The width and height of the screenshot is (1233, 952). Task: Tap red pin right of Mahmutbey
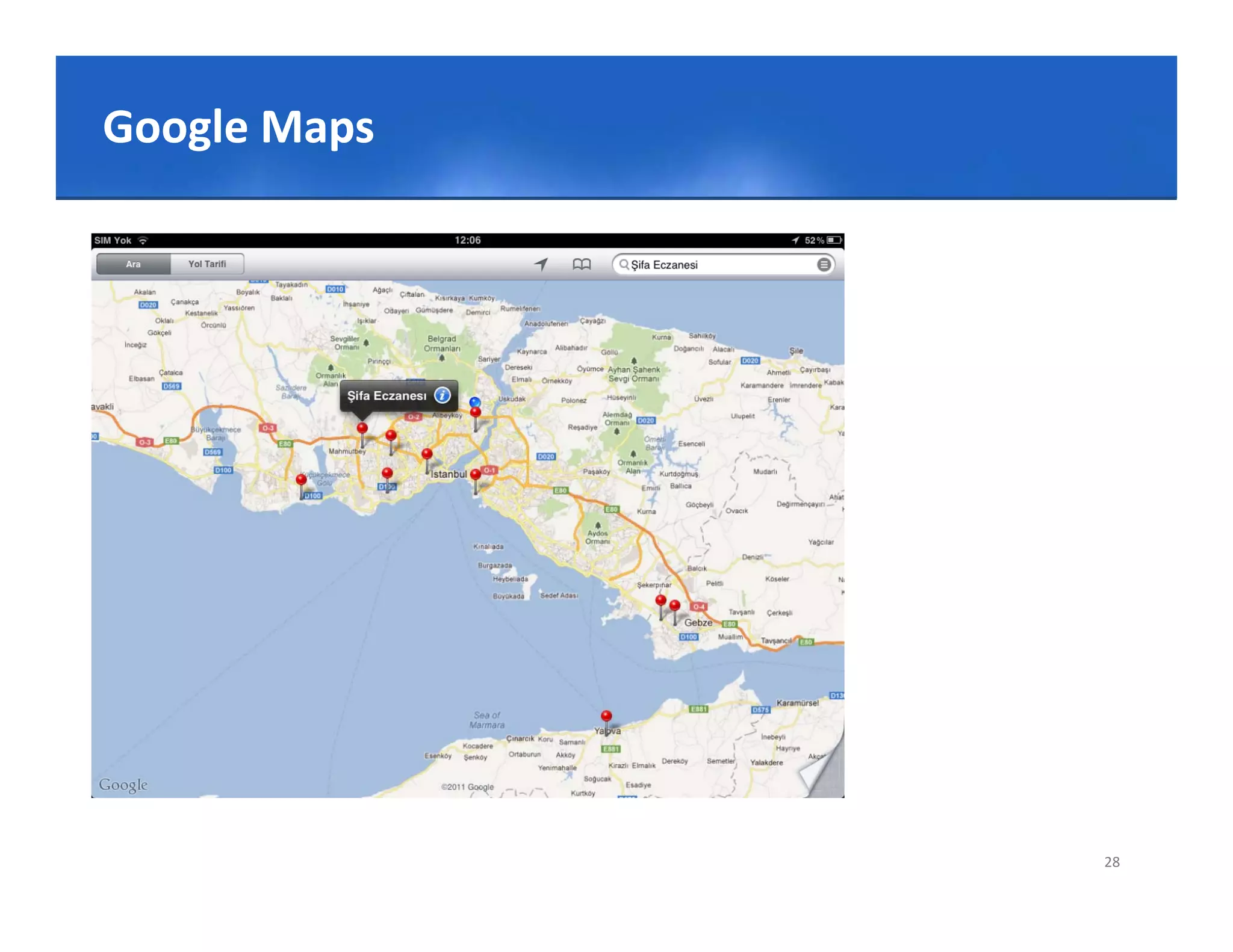pyautogui.click(x=391, y=435)
